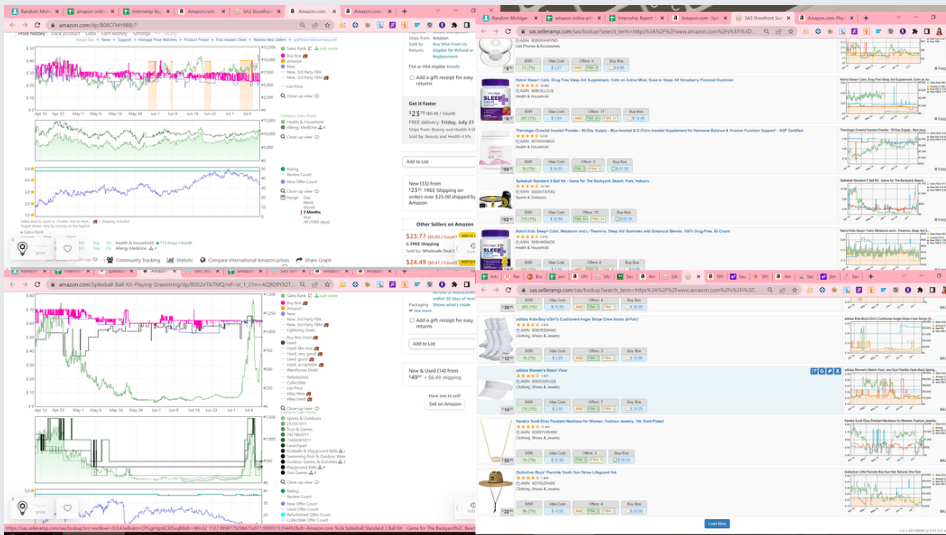Reload the amazon.com/dp/B08CFMY8B8 window page
Image resolution: width=946 pixels, height=535 pixels.
pyautogui.click(x=37, y=25)
